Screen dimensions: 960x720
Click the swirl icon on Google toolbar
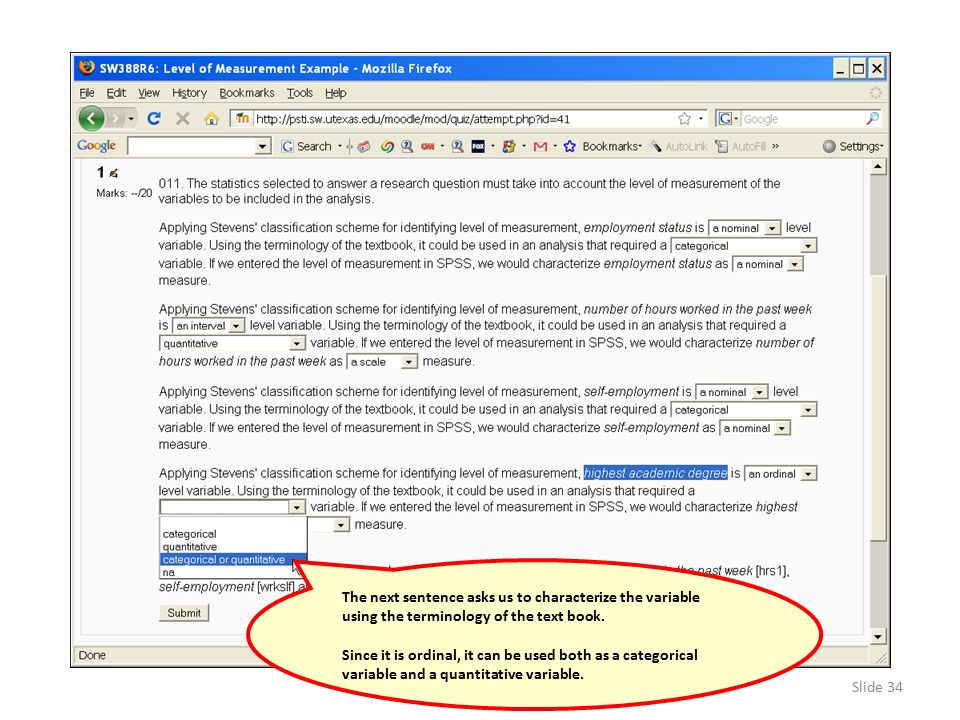(387, 146)
